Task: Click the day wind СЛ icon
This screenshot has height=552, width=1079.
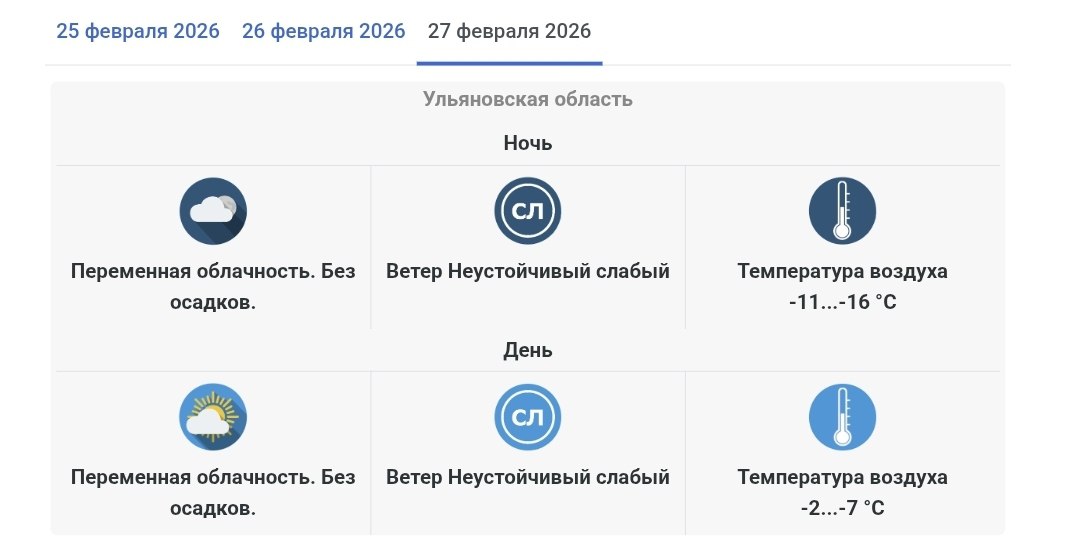Action: point(528,417)
